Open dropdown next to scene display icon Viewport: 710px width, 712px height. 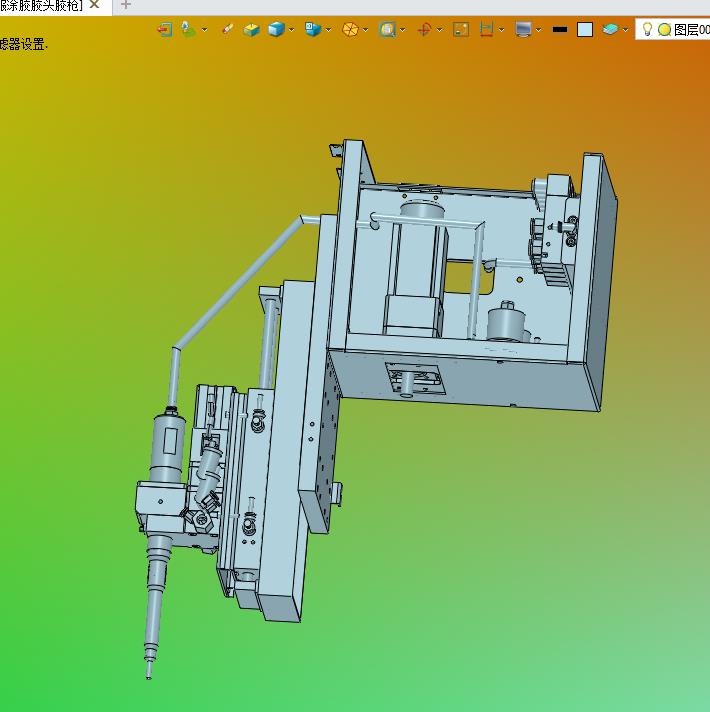(x=205, y=30)
